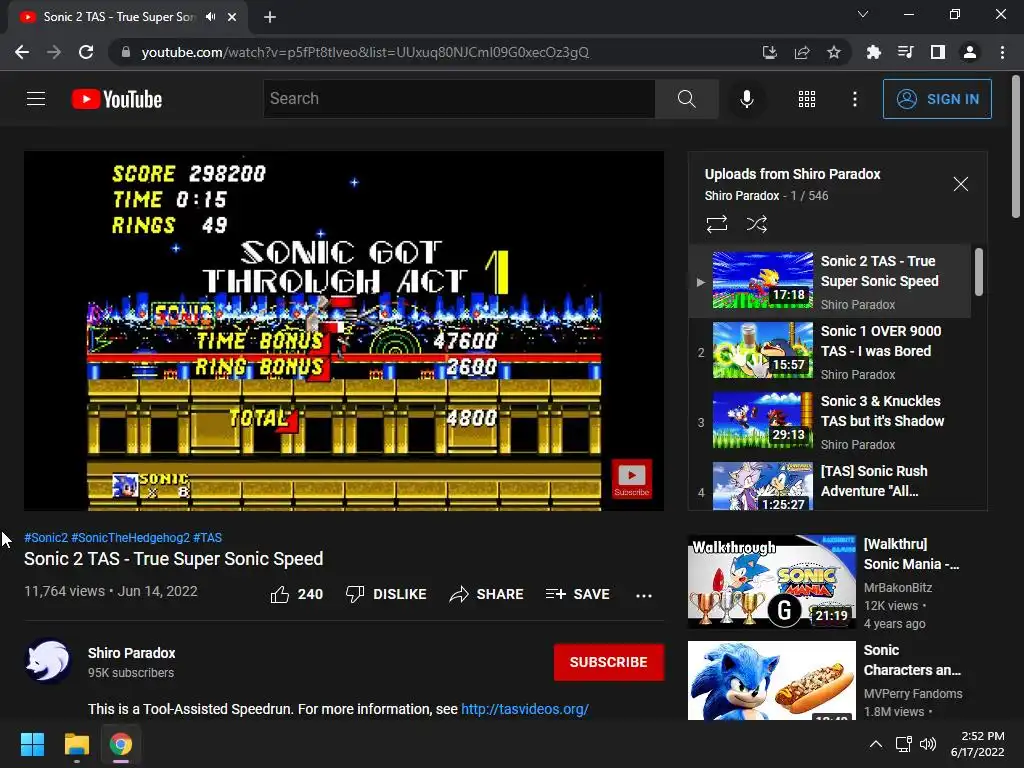Click SIGN IN button

pos(937,99)
